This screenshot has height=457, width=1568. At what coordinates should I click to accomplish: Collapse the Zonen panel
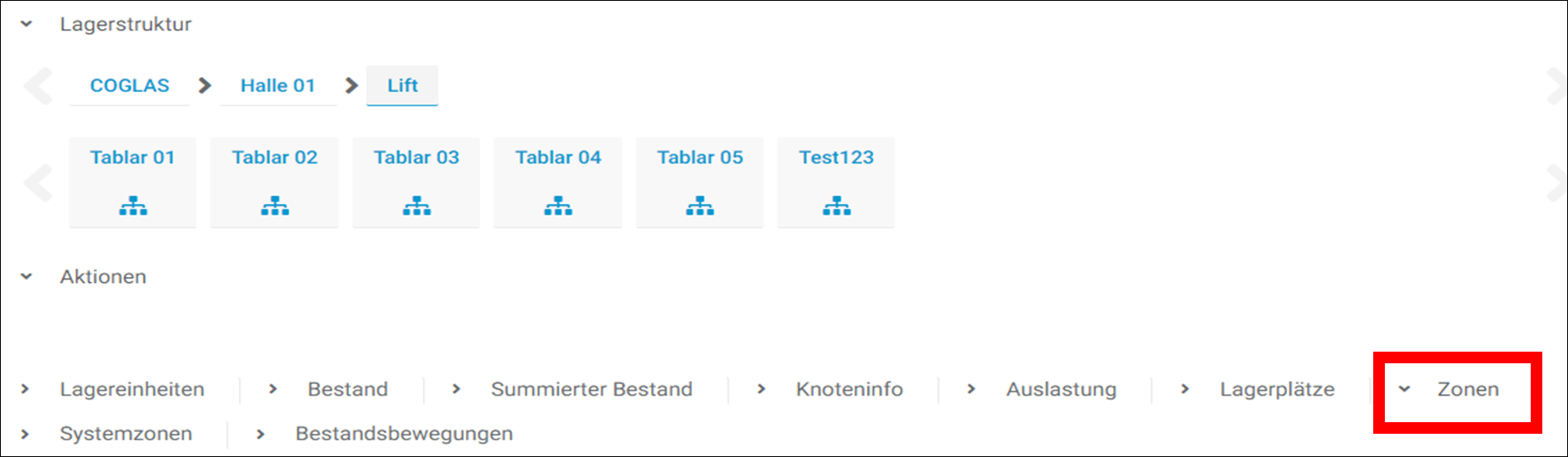click(x=1405, y=389)
